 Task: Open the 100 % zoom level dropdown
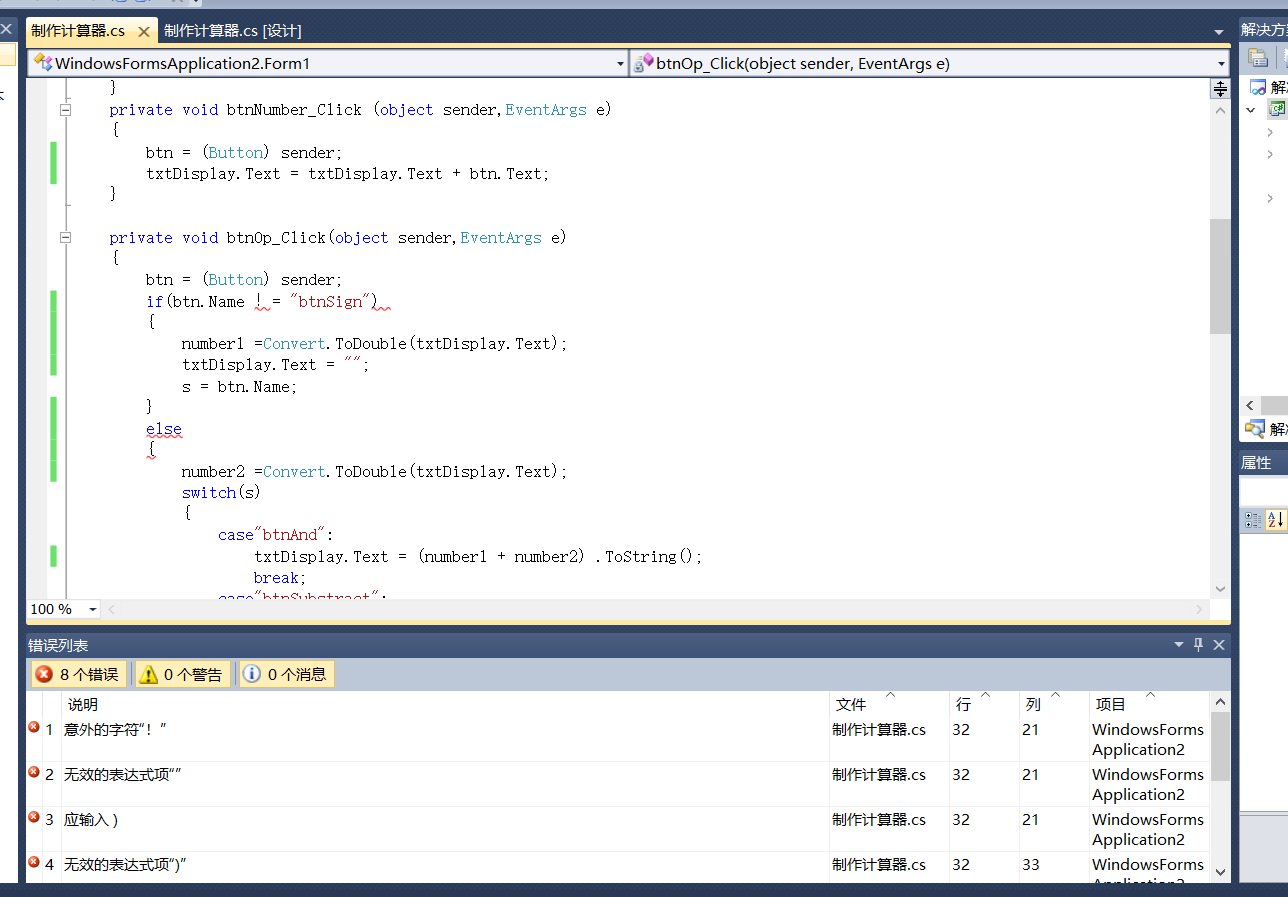tap(93, 609)
